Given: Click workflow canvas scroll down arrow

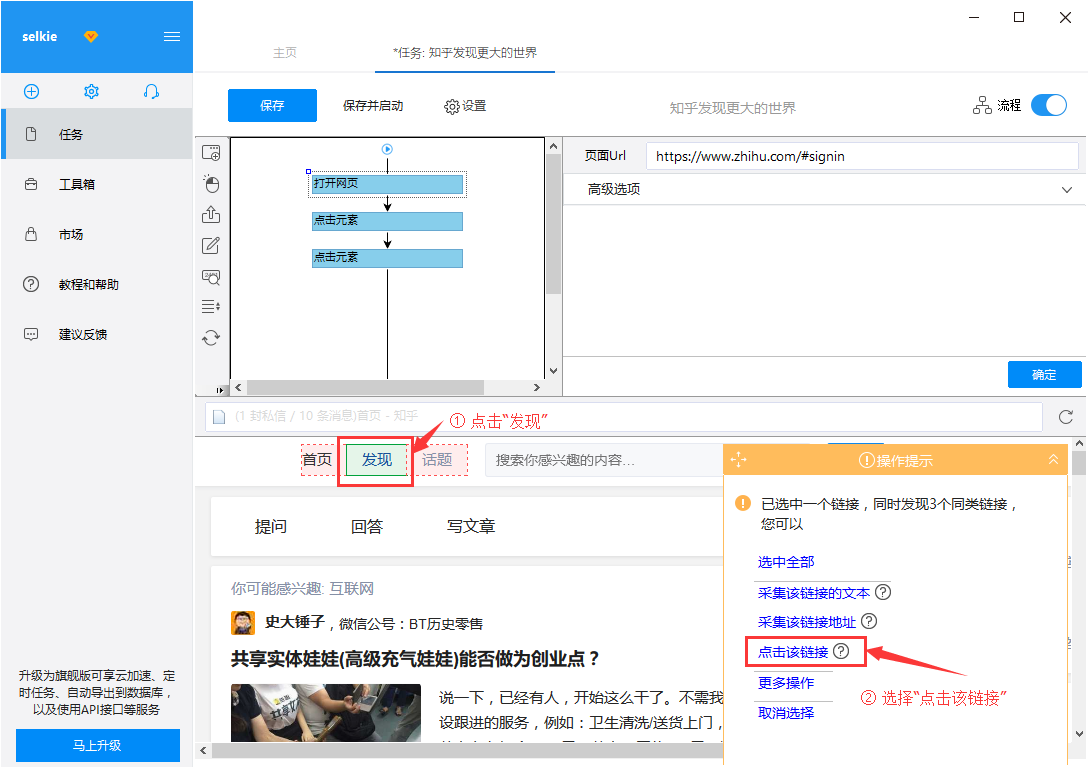Looking at the screenshot, I should click(x=554, y=371).
